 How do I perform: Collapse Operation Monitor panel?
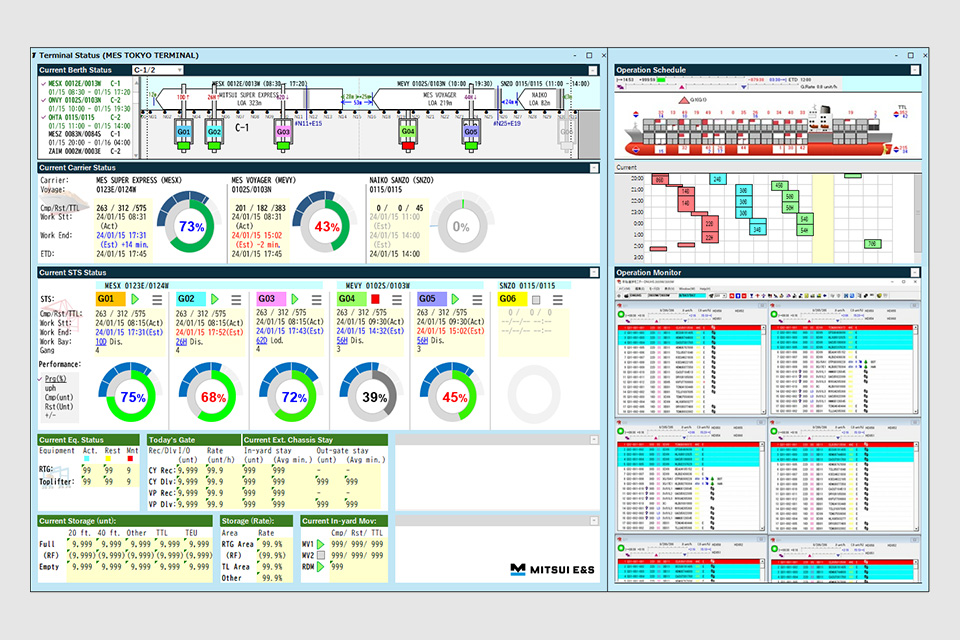[x=915, y=273]
